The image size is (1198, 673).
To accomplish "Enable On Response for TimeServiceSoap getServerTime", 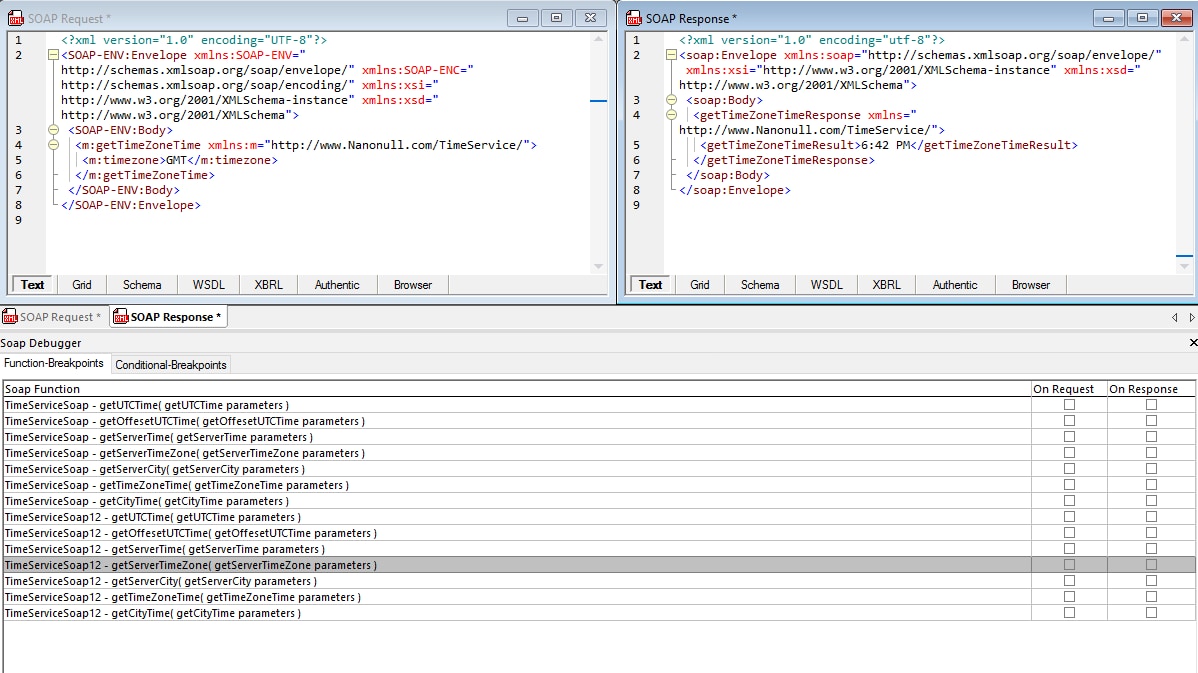I will (1151, 437).
